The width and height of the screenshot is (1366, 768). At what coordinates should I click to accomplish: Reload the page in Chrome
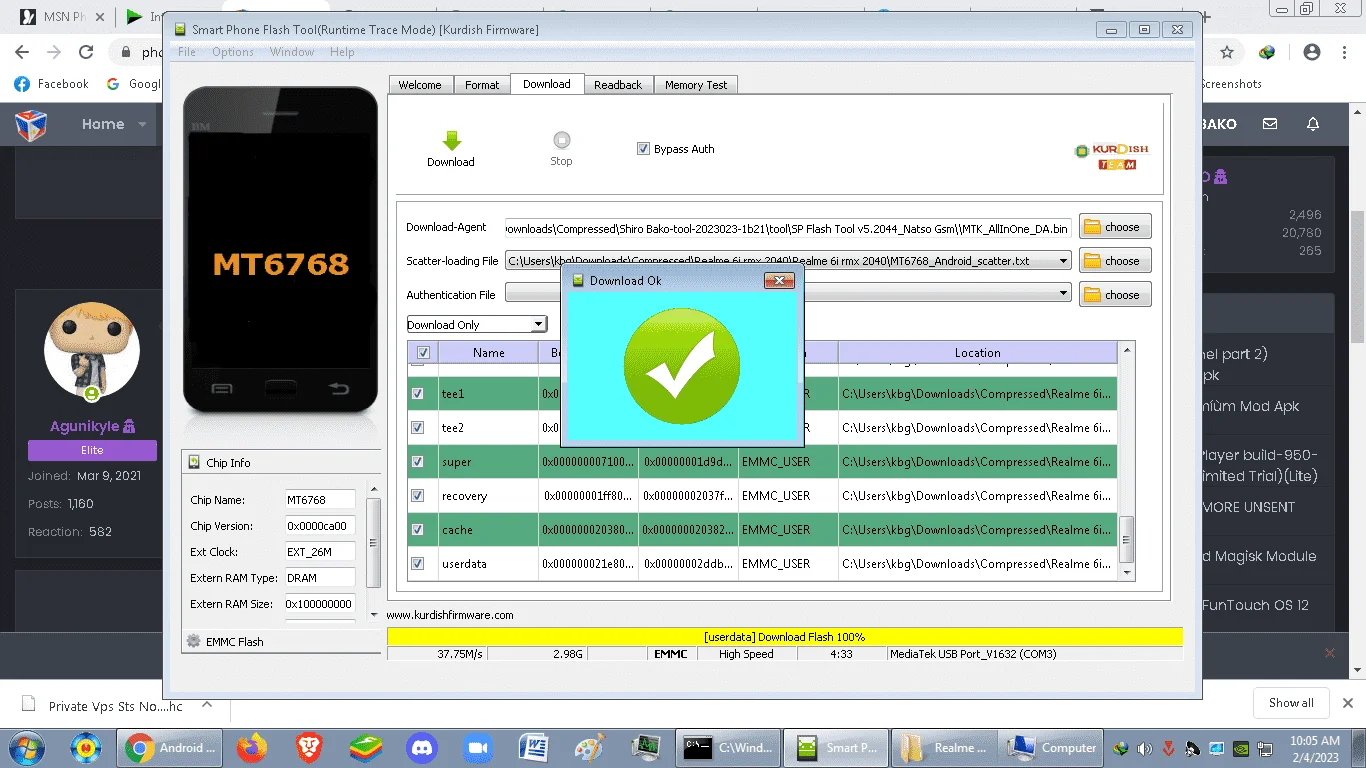[86, 52]
